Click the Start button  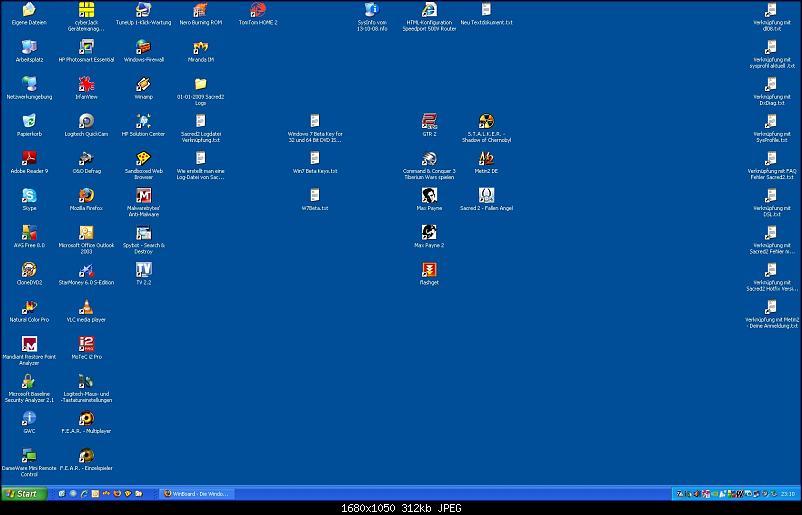(x=24, y=494)
